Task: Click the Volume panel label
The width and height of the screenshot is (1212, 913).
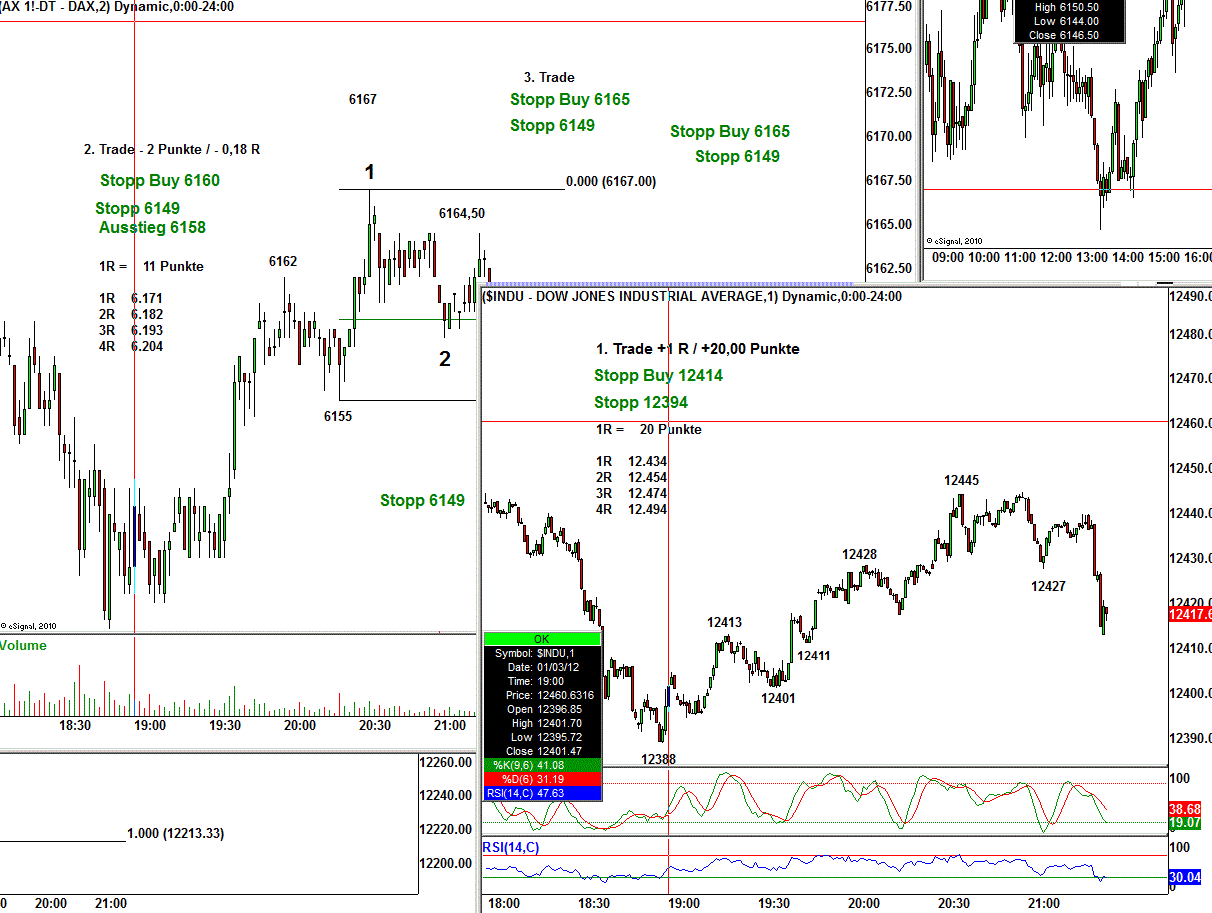Action: point(23,646)
